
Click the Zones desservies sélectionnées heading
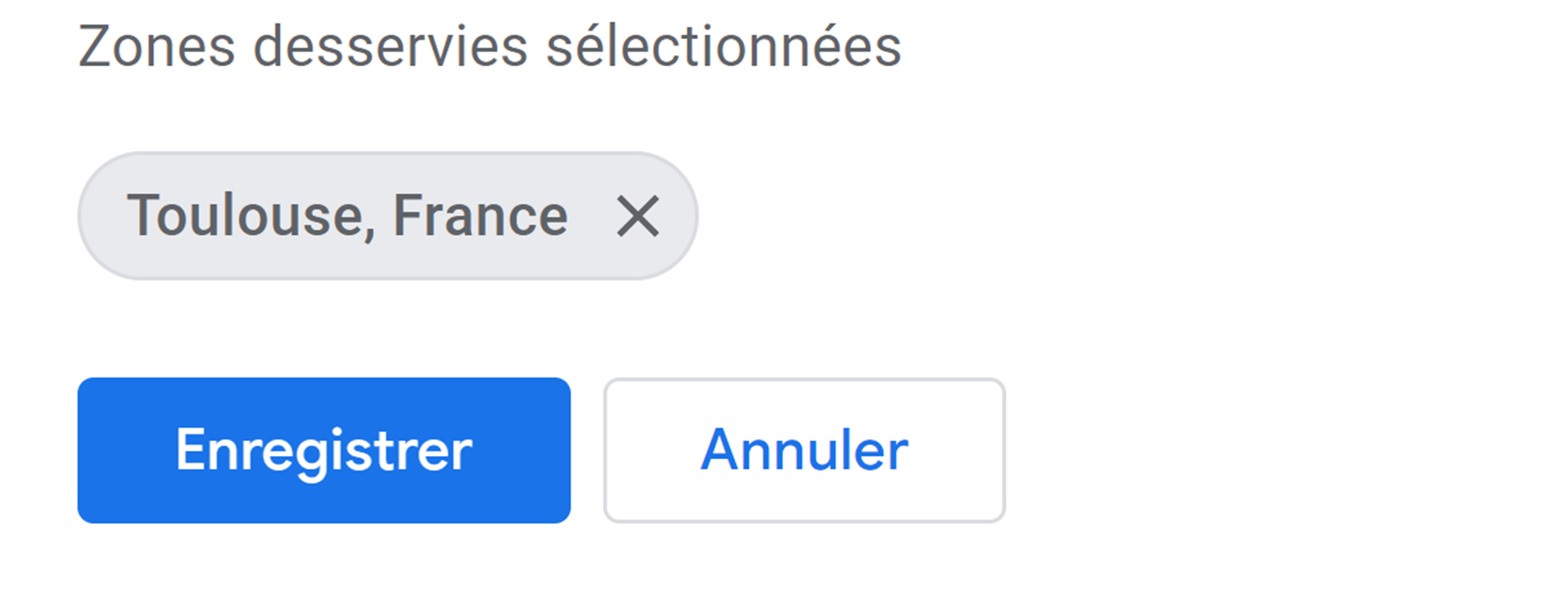click(490, 46)
